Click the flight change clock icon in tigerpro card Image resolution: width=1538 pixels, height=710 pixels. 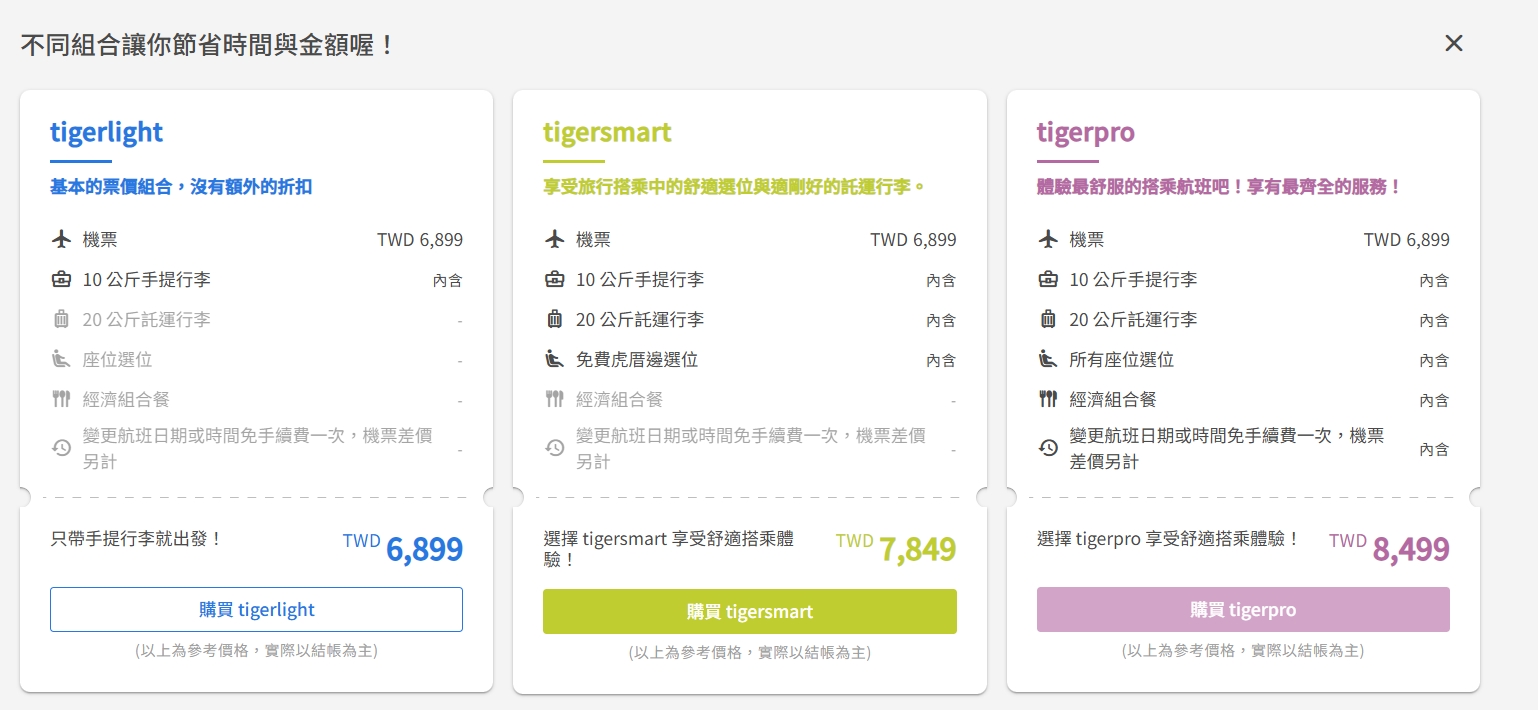[x=1048, y=448]
